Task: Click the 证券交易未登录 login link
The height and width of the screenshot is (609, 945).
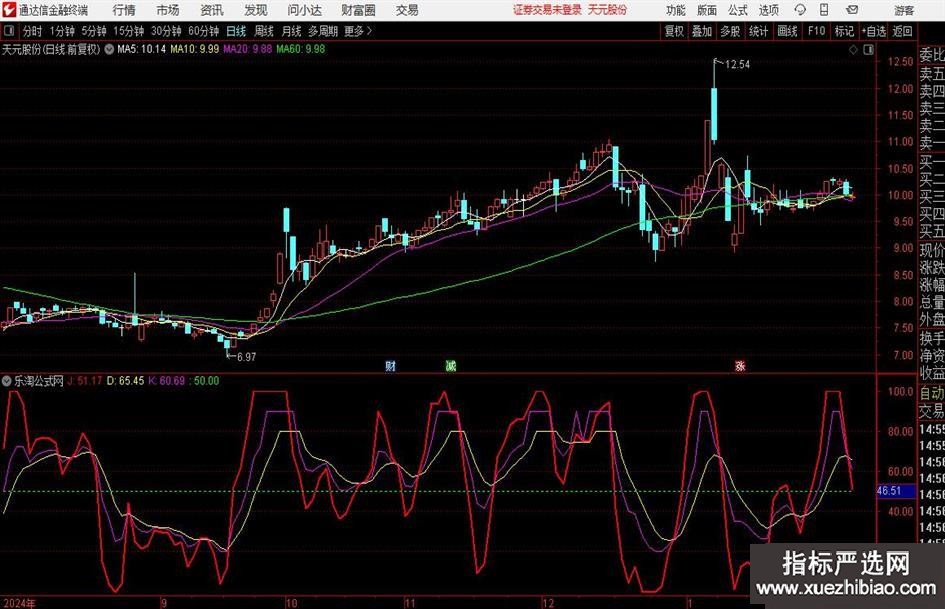Action: pos(547,10)
